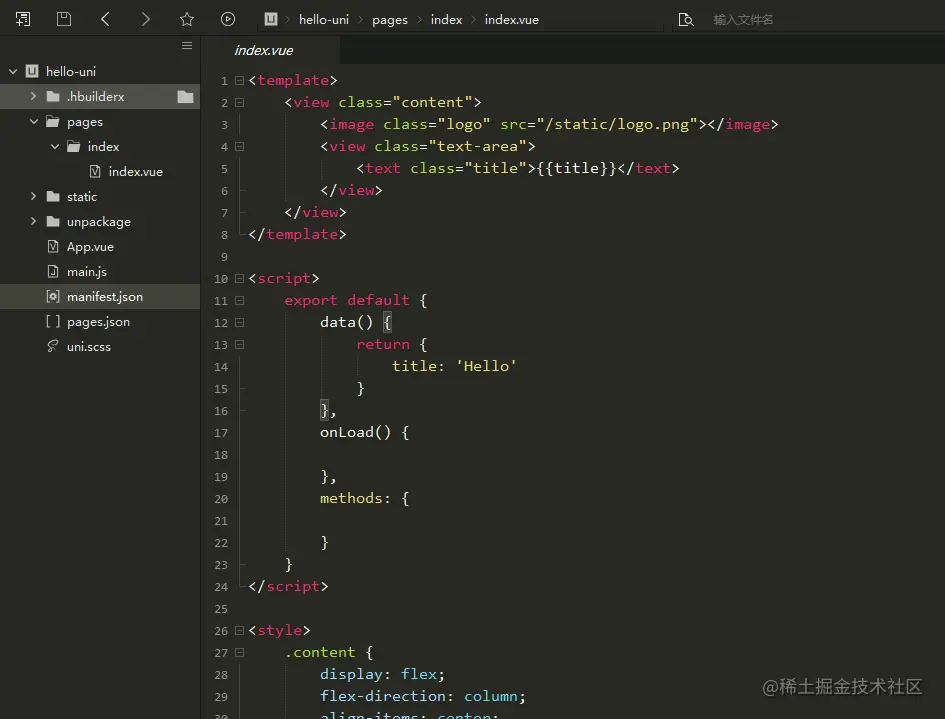
Task: Click onLoad() on line 17
Action: (x=356, y=432)
